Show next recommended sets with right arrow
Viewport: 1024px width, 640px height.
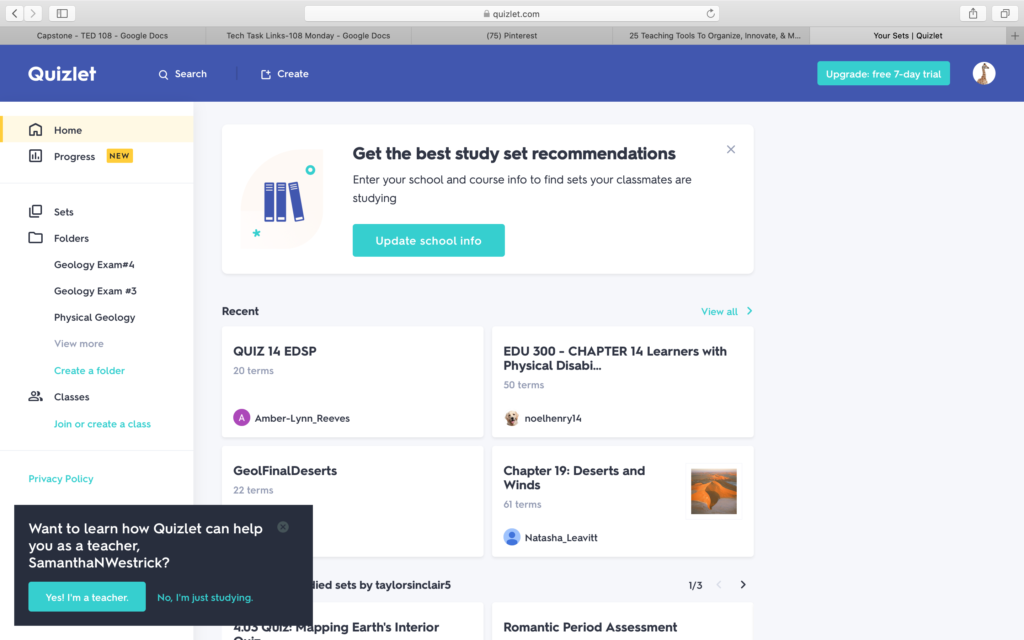pyautogui.click(x=742, y=585)
